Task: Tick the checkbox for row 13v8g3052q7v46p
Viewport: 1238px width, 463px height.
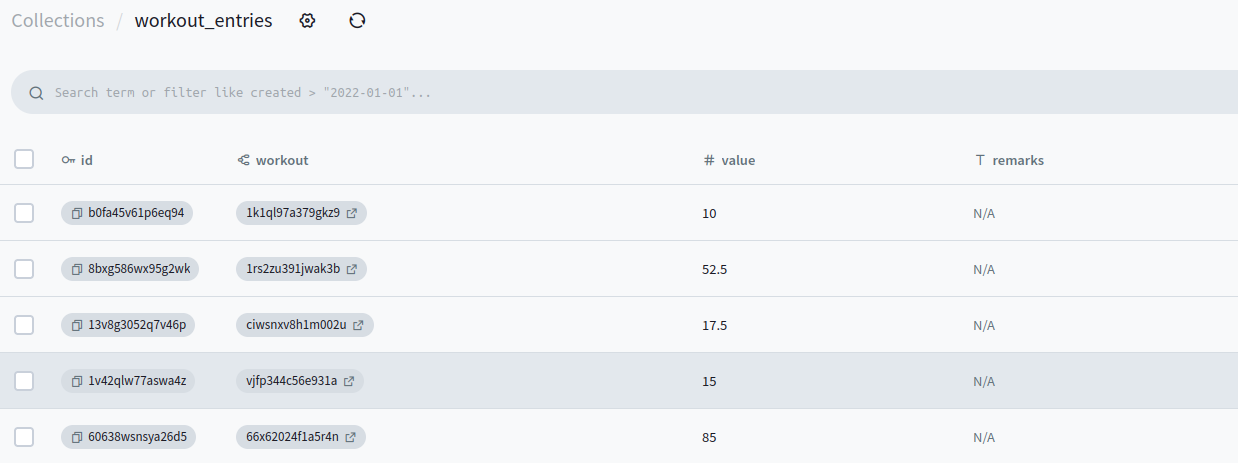Action: click(24, 325)
